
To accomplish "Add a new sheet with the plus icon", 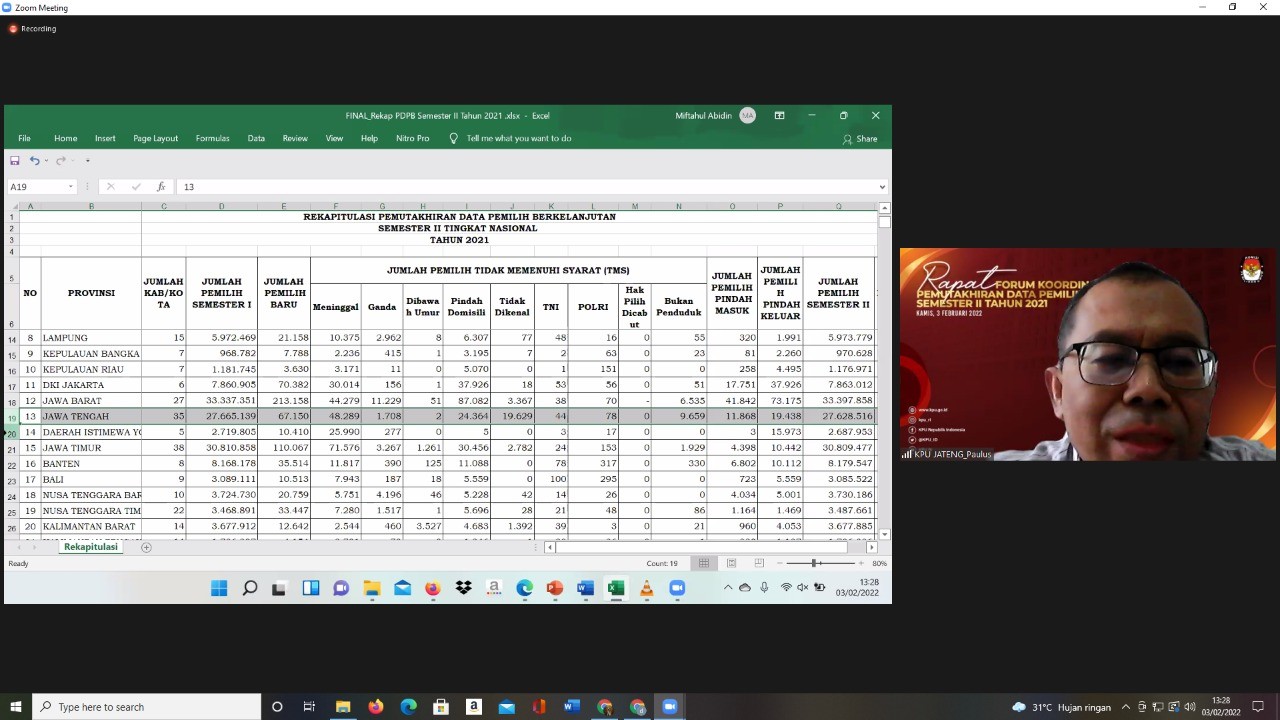I will tap(146, 547).
